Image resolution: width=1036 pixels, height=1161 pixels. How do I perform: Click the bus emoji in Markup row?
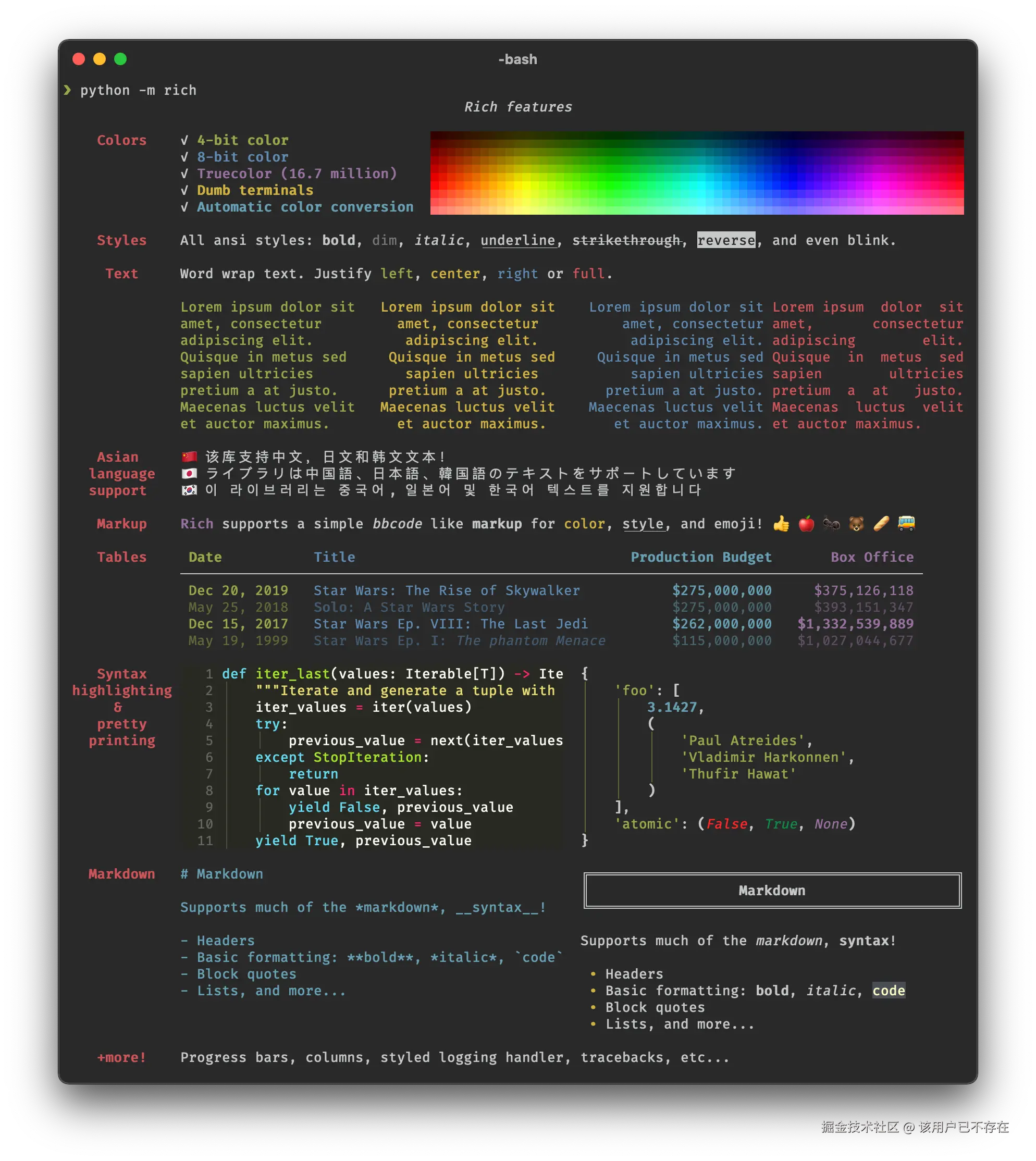(906, 523)
